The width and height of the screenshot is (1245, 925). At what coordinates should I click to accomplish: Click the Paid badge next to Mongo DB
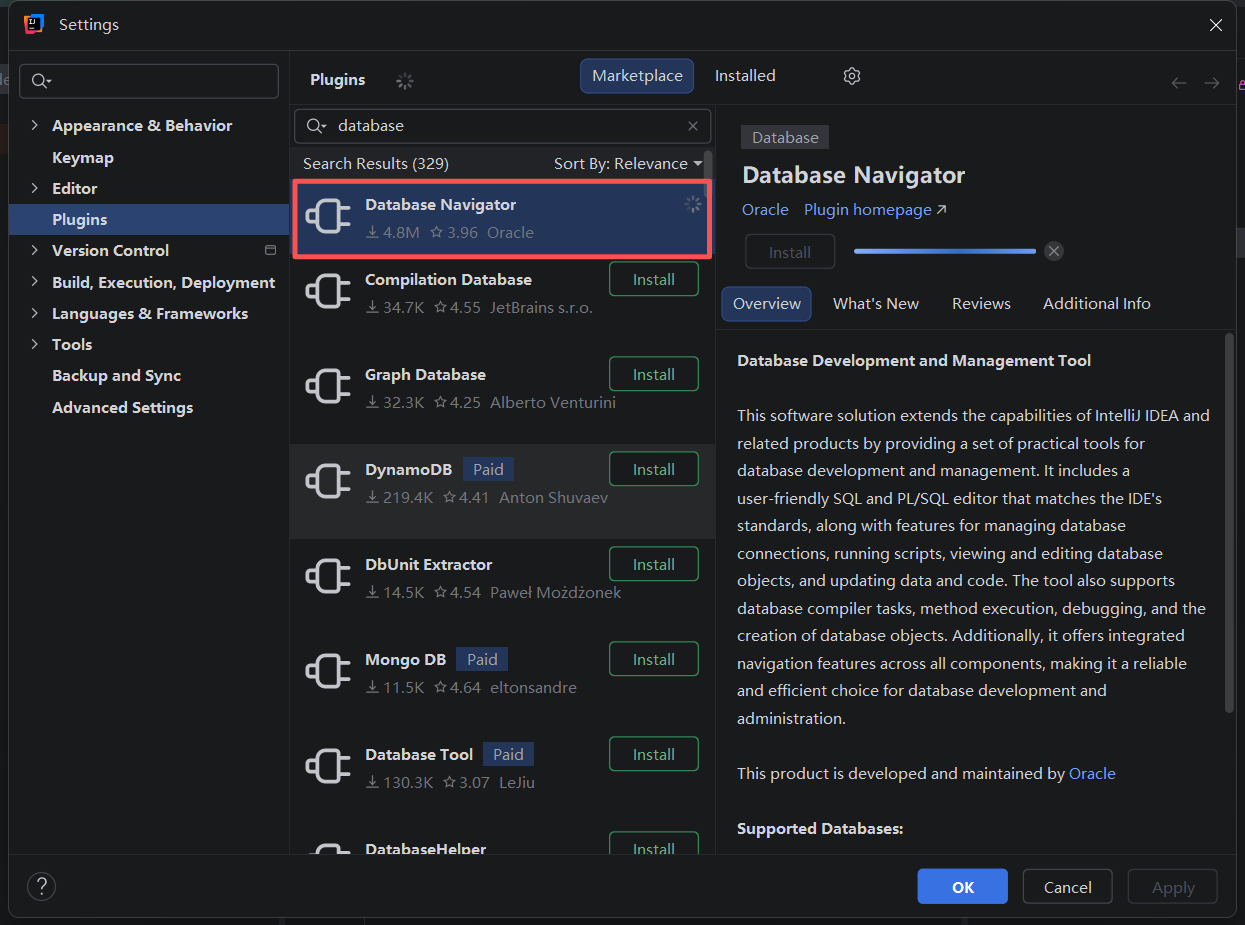482,660
